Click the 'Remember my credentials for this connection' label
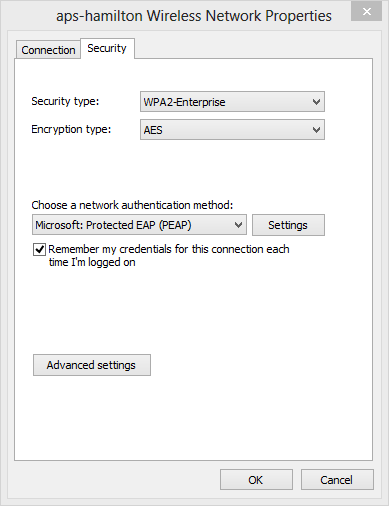Image resolution: width=389 pixels, height=506 pixels. pos(169,256)
